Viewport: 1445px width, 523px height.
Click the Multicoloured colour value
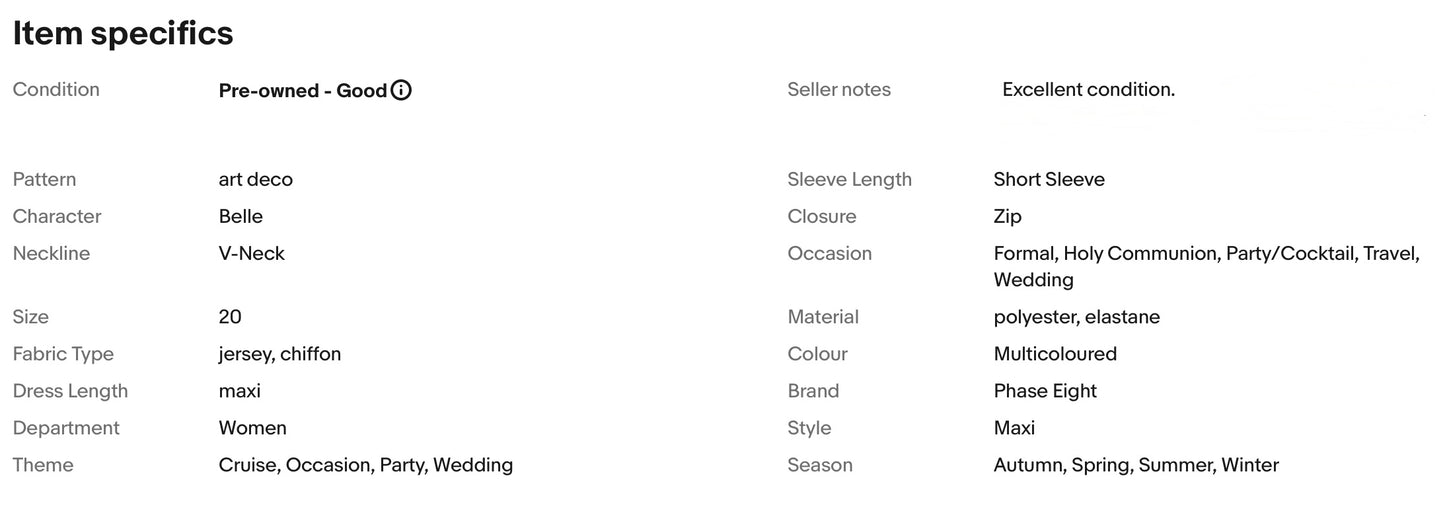pyautogui.click(x=1055, y=354)
